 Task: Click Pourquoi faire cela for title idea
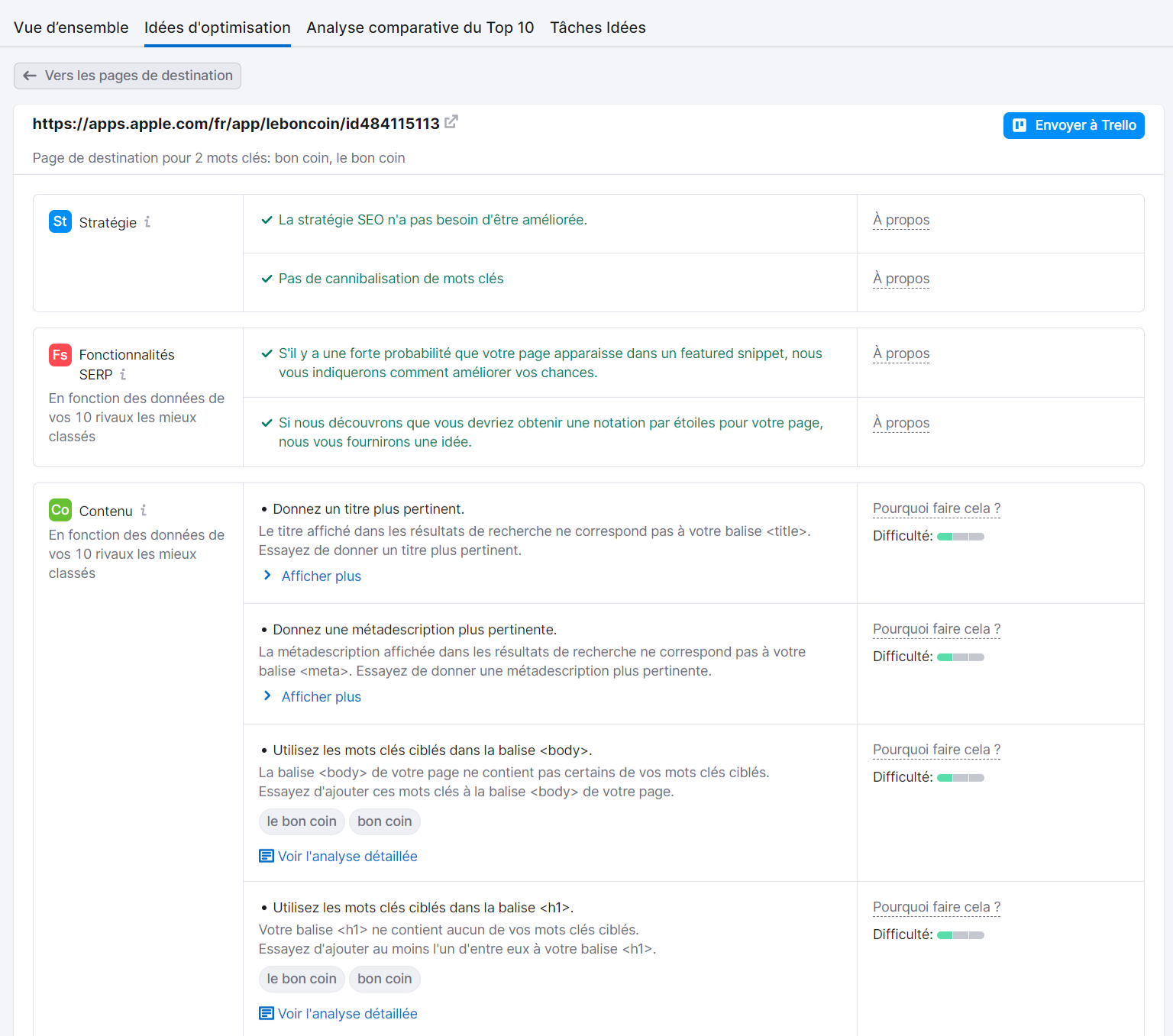point(936,508)
